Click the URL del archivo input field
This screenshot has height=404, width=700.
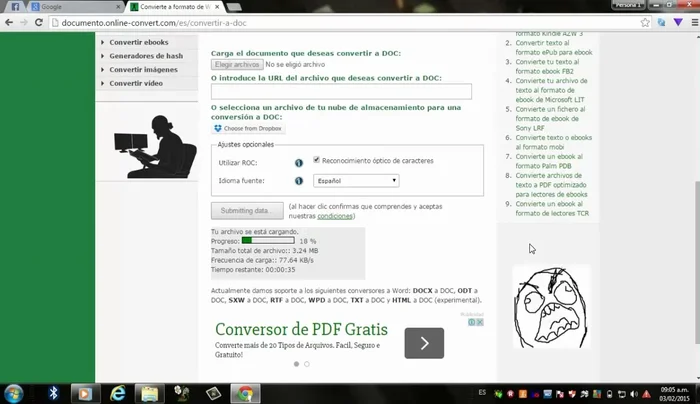pyautogui.click(x=341, y=92)
